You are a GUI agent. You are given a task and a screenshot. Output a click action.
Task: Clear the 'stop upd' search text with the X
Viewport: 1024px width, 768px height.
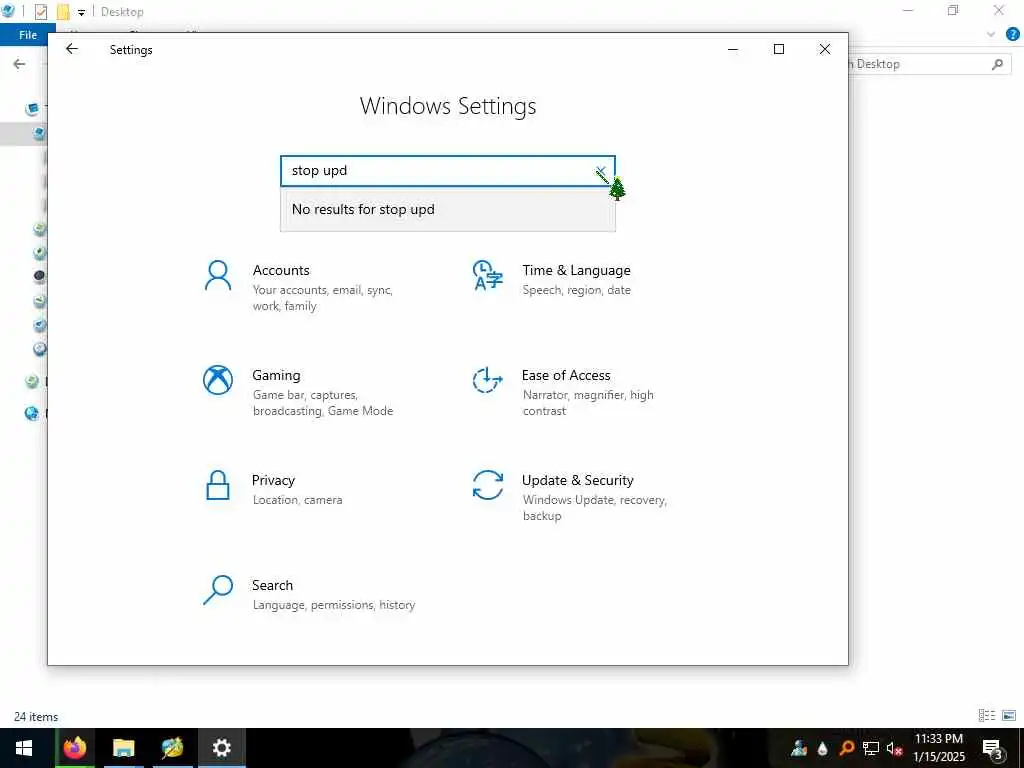point(601,172)
